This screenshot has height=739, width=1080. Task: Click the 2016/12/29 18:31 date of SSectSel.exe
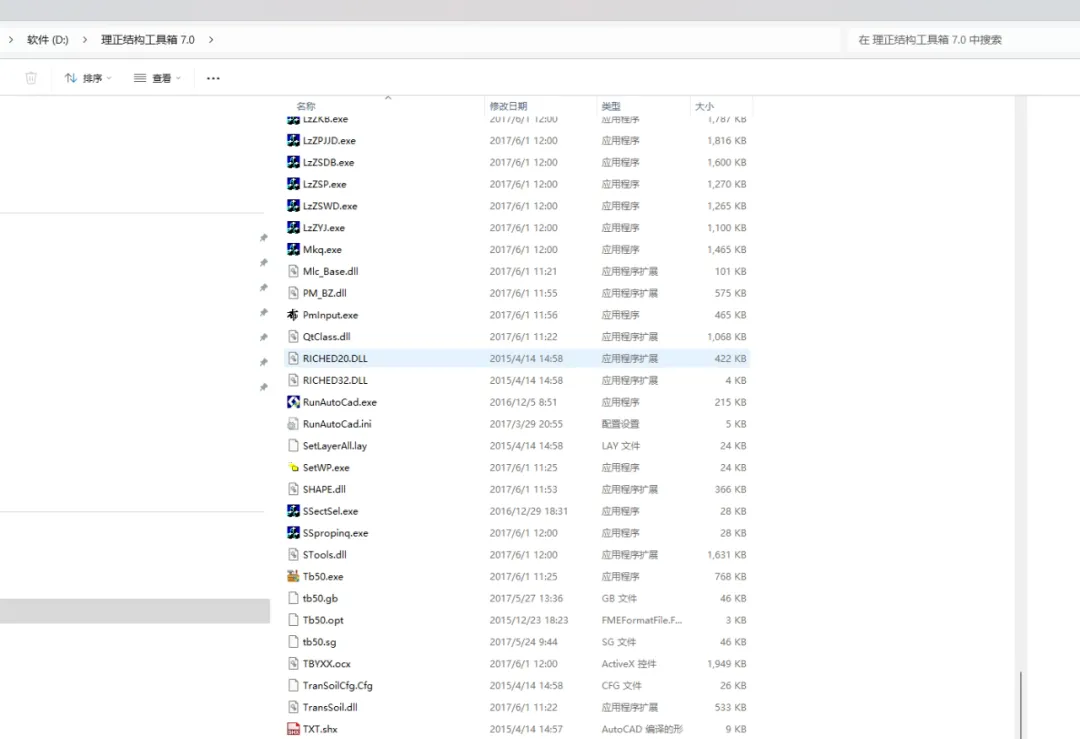click(x=529, y=511)
